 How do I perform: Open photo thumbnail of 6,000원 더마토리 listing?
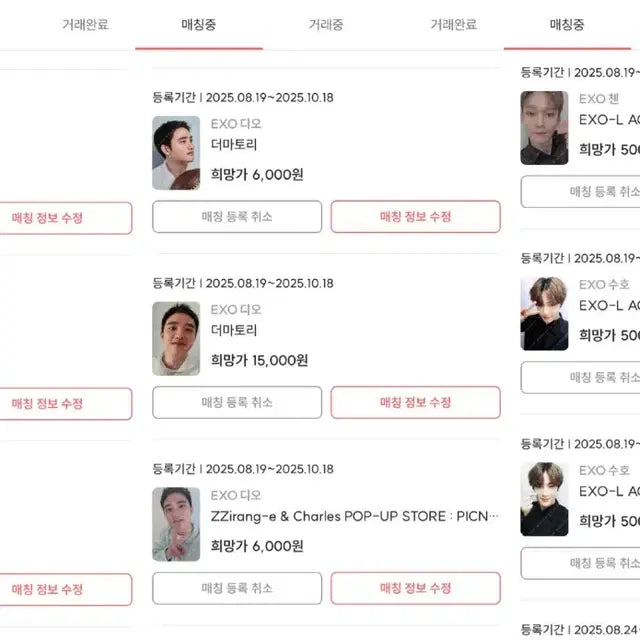tap(176, 153)
